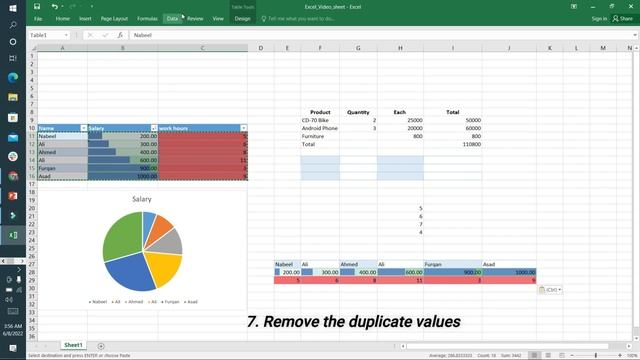Open the File menu
The width and height of the screenshot is (640, 360).
[x=38, y=19]
